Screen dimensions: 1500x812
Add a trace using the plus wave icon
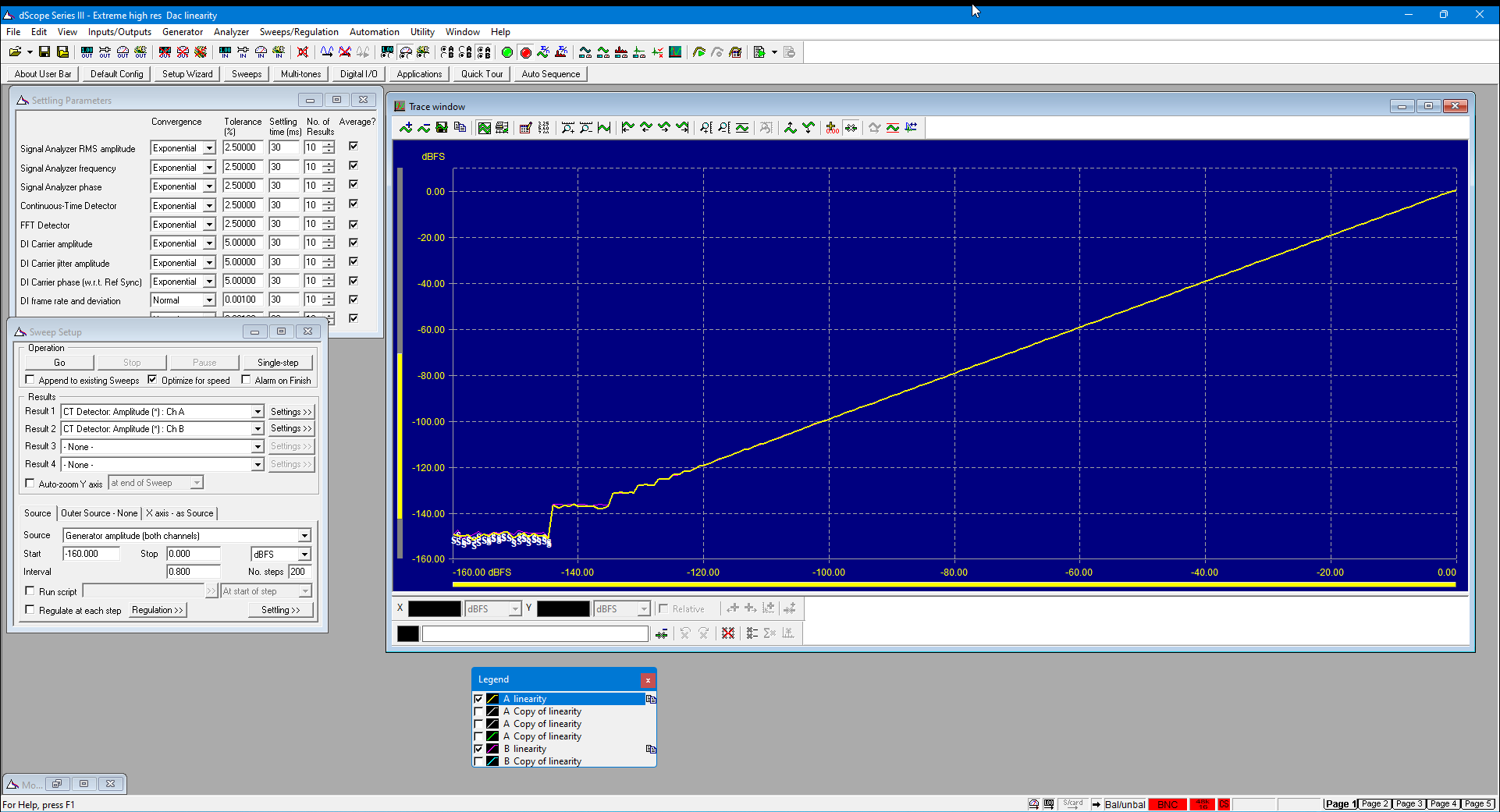pyautogui.click(x=406, y=128)
